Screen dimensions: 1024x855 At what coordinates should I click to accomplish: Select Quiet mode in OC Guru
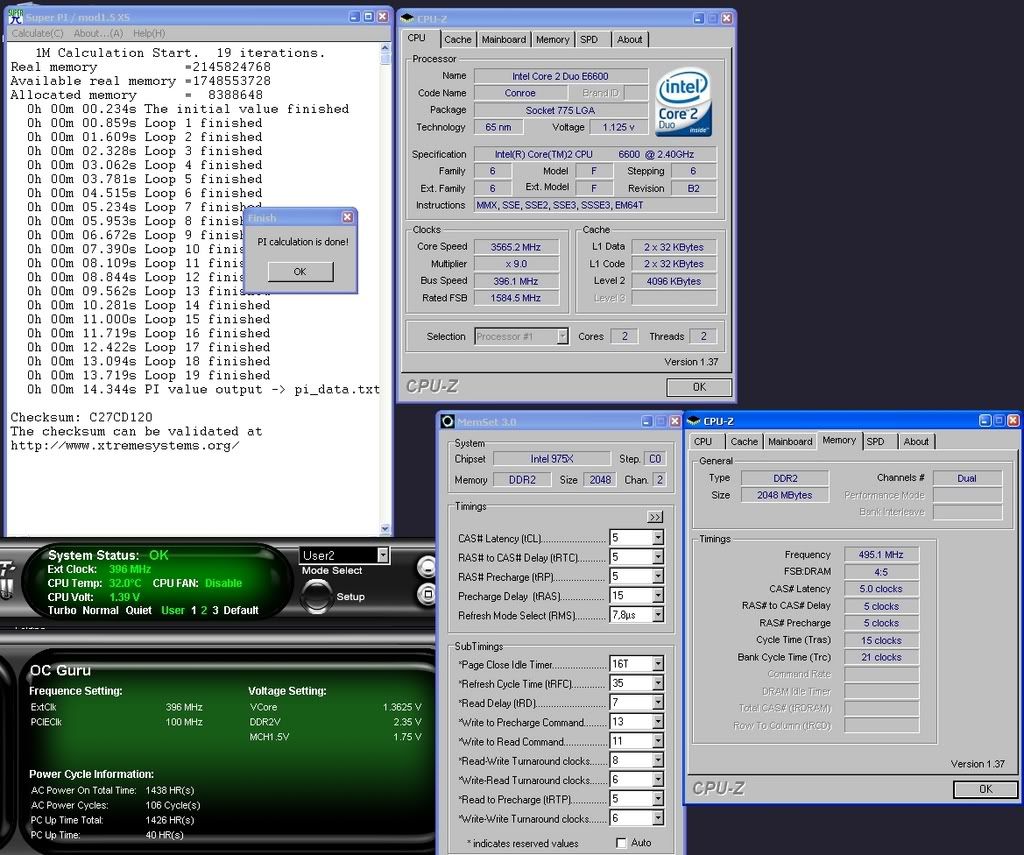(138, 610)
